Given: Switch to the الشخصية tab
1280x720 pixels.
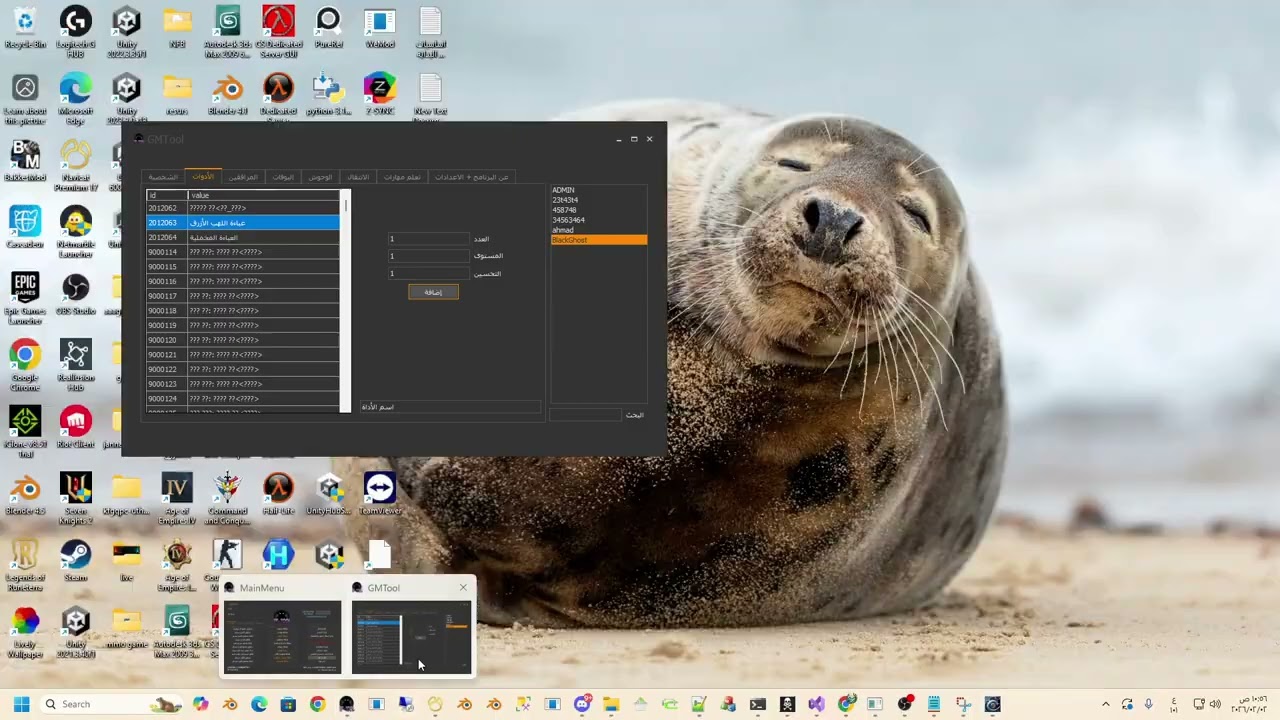Looking at the screenshot, I should (163, 177).
